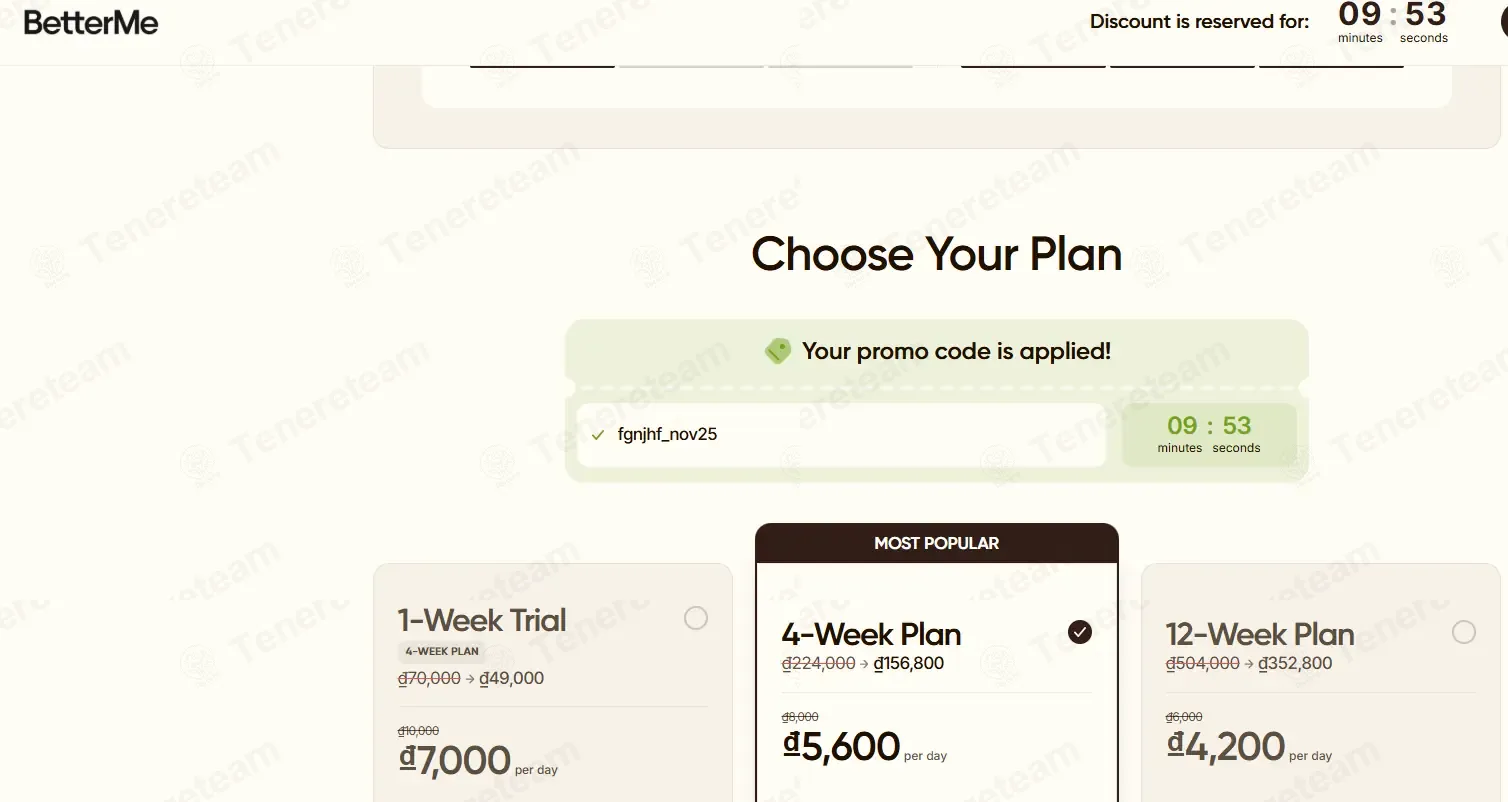Click the green promo tag icon

click(x=778, y=351)
